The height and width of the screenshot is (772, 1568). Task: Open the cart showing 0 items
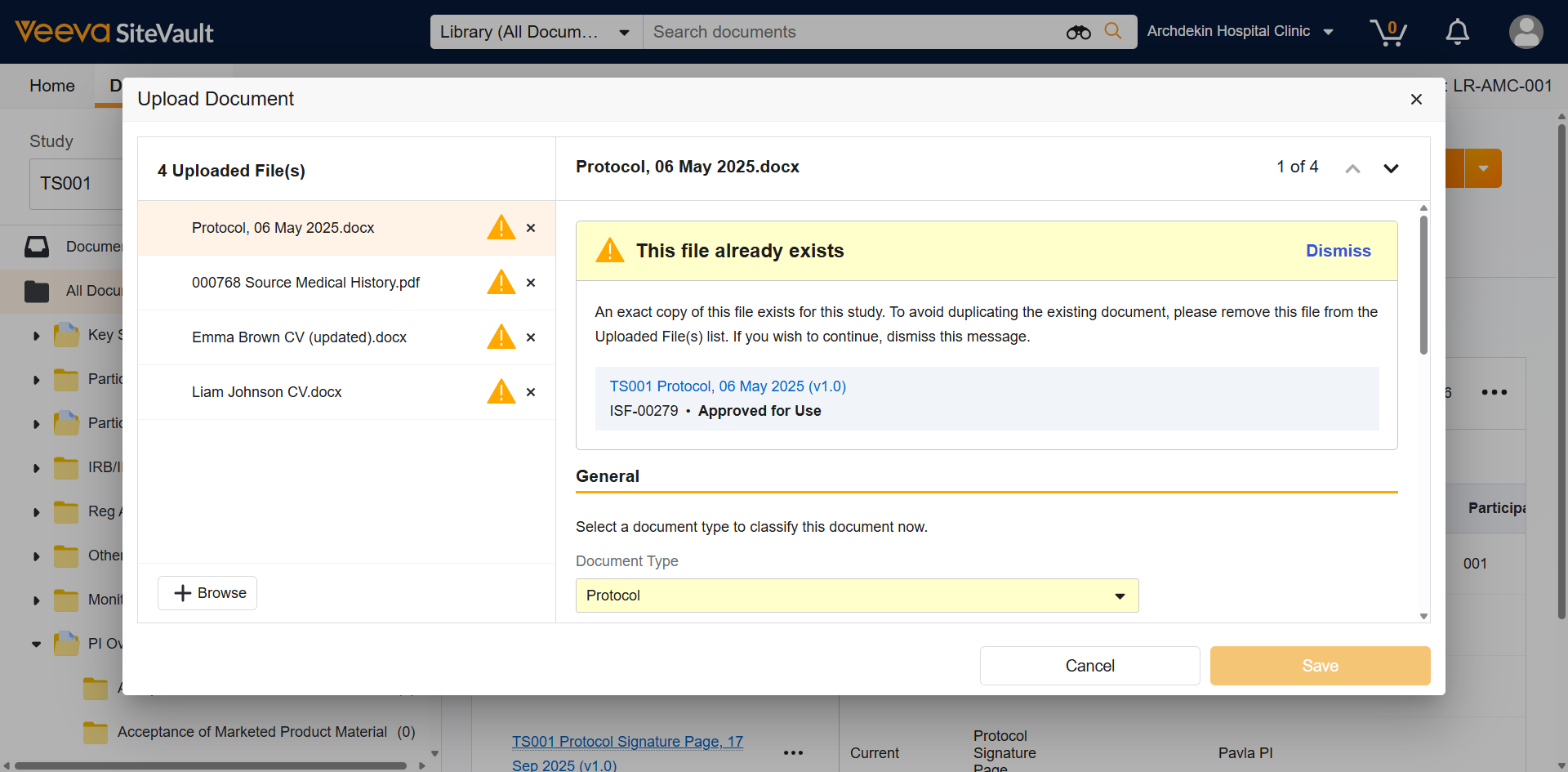coord(1388,32)
